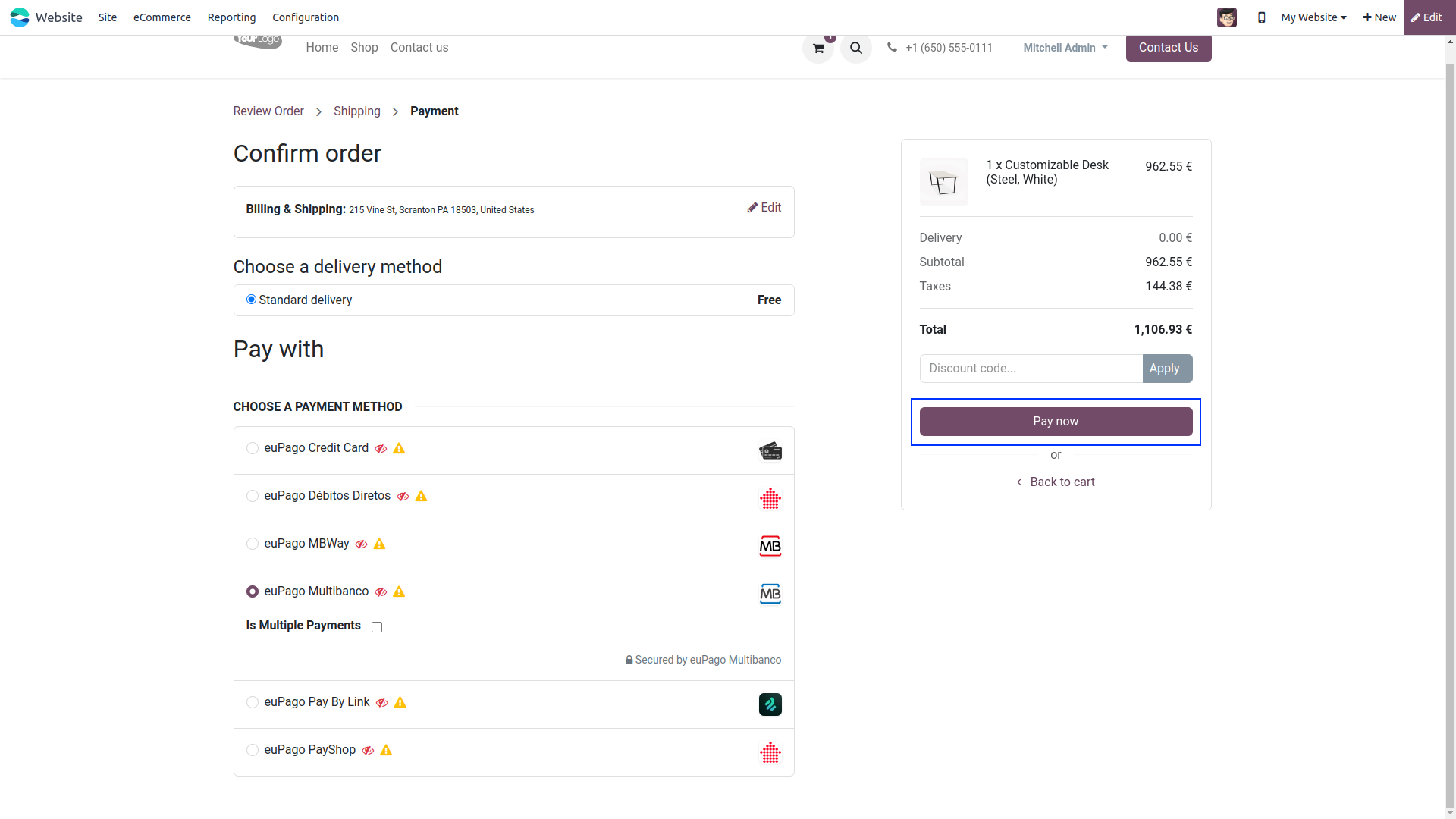Screen dimensions: 1456x819
Task: Go Back to cart
Action: 1056,482
